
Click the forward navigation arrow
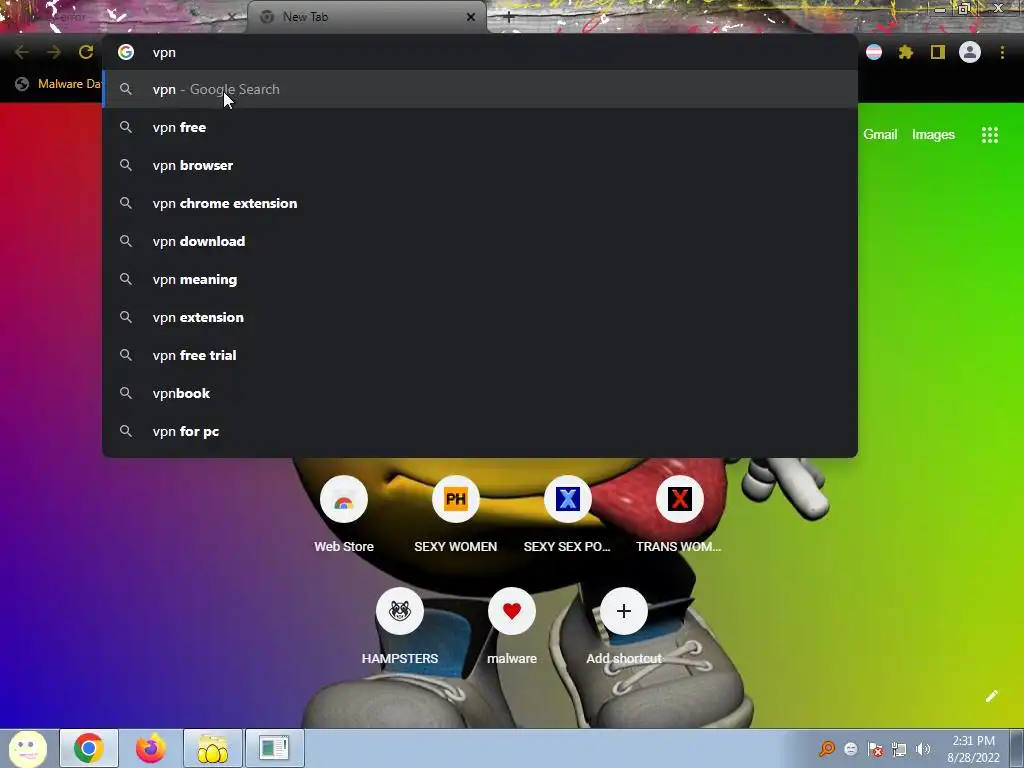click(x=54, y=52)
